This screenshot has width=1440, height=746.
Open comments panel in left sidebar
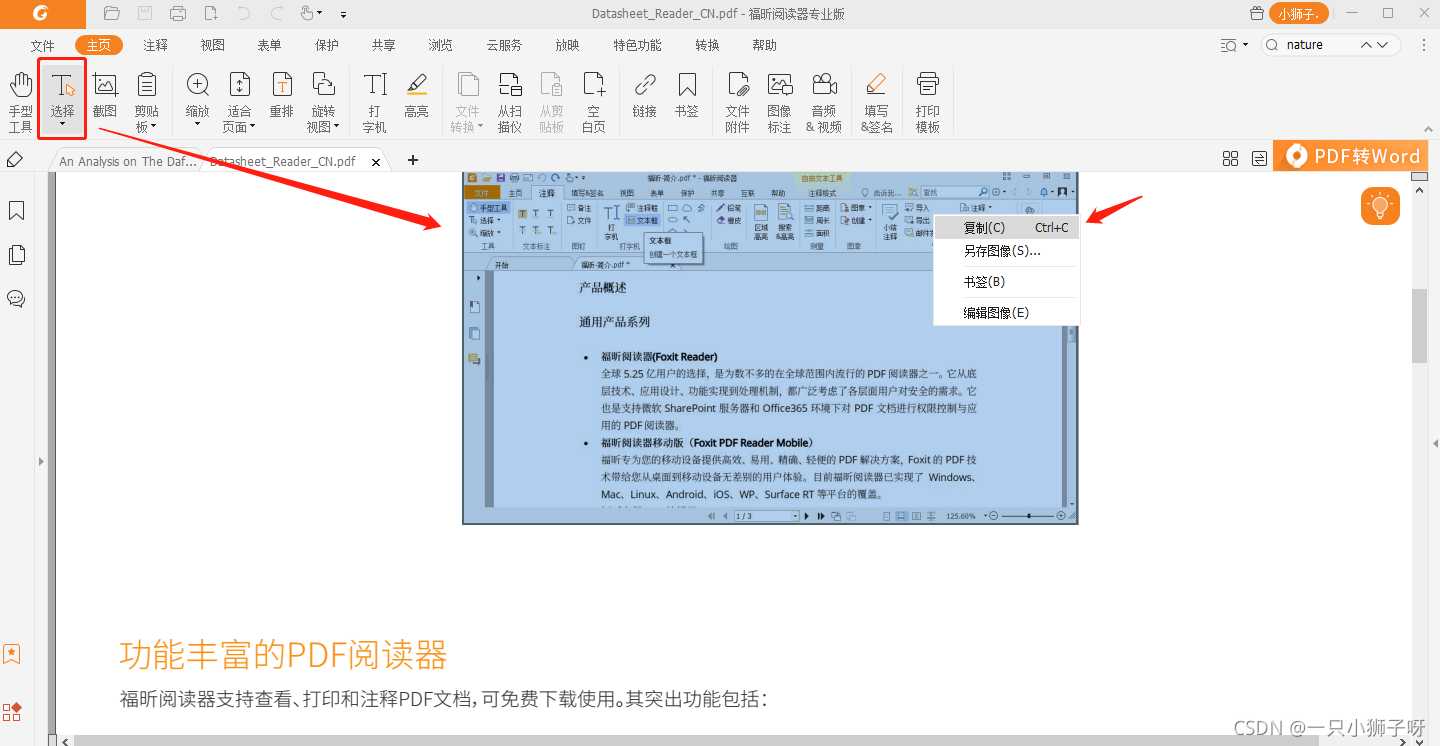coord(16,299)
